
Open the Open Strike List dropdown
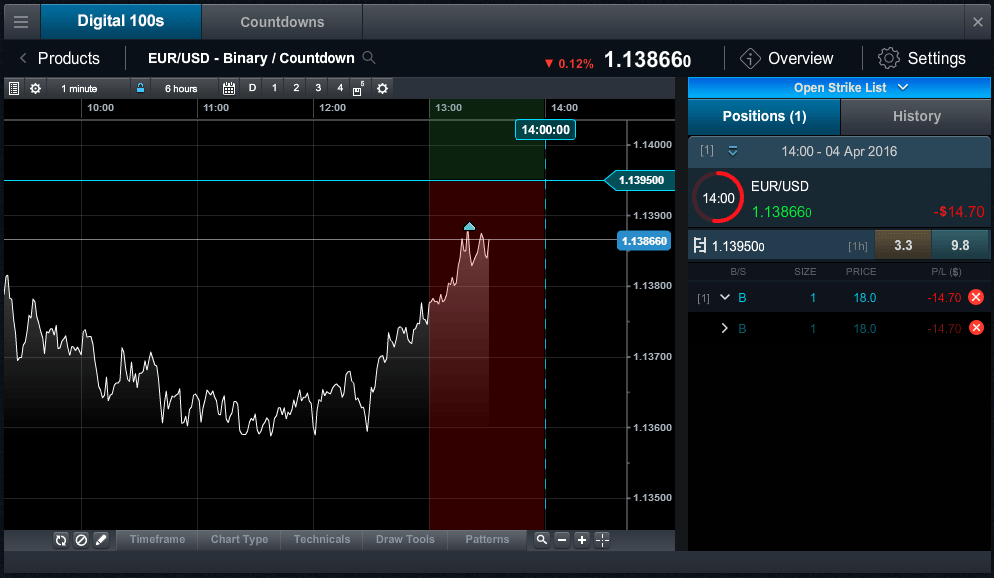point(839,88)
